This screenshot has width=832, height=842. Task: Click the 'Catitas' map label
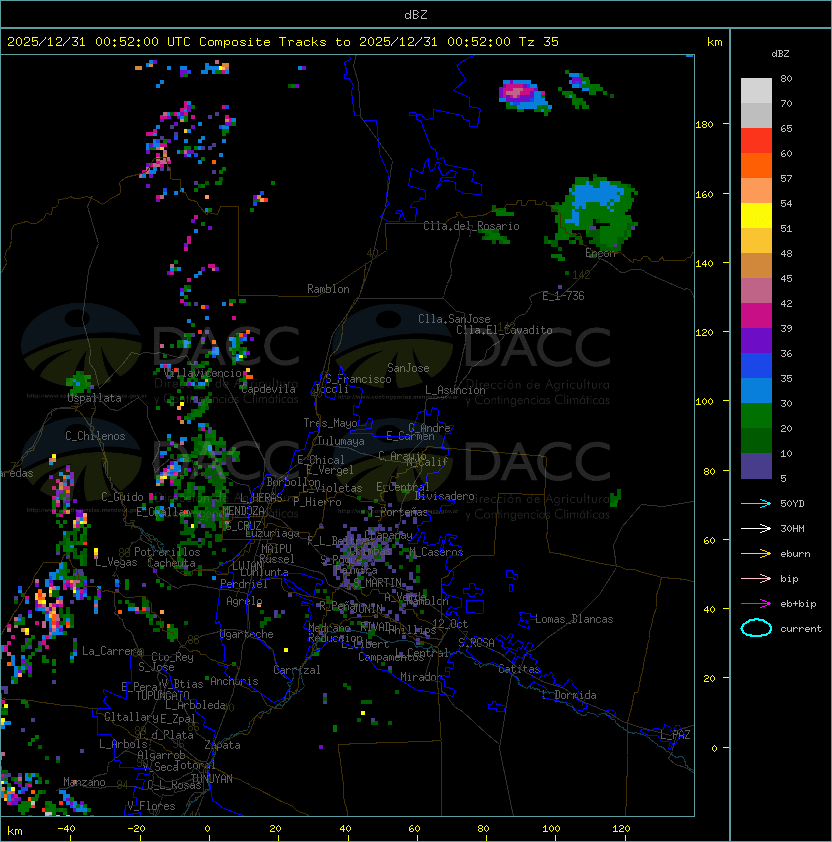point(519,669)
